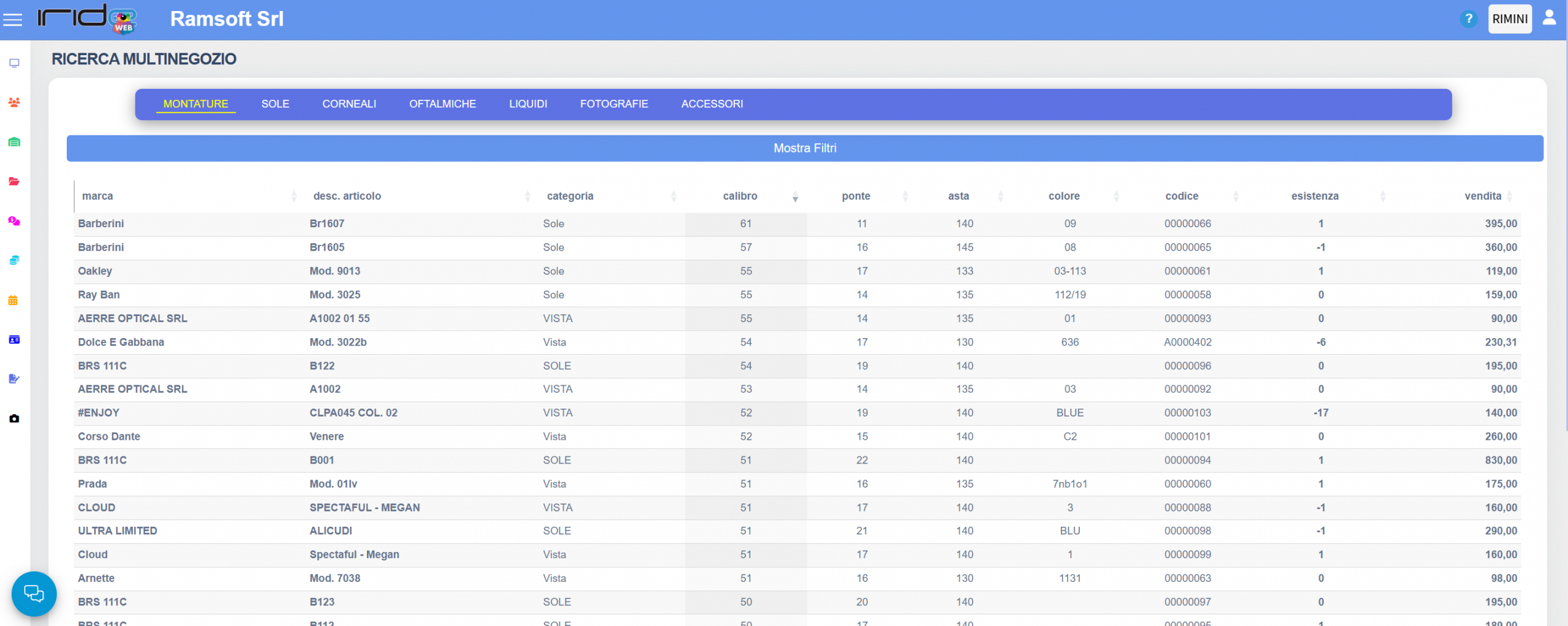Screen dimensions: 1568x626
Task: Open the hamburger menu
Action: click(x=12, y=20)
